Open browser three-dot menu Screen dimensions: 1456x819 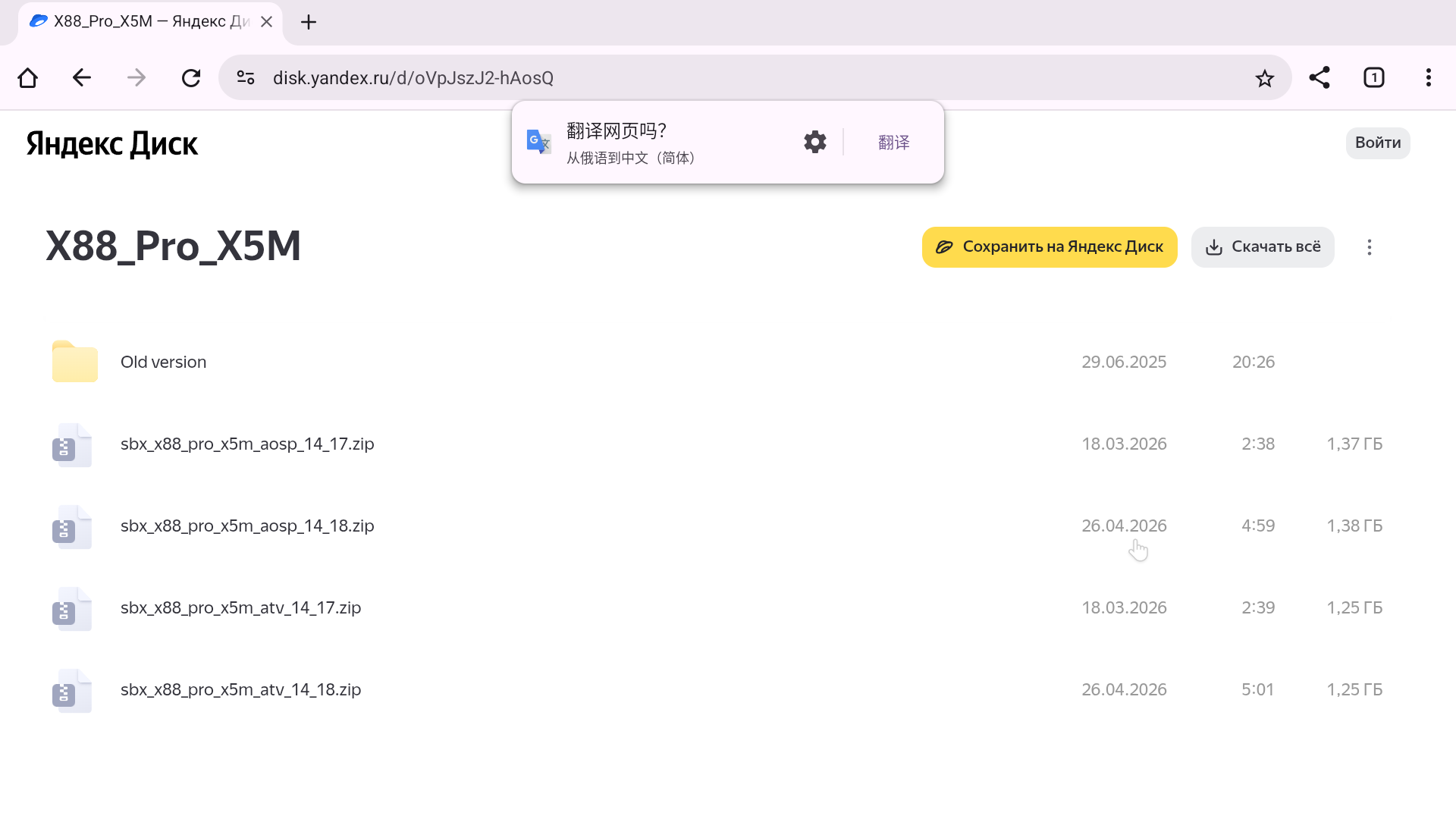[x=1429, y=78]
